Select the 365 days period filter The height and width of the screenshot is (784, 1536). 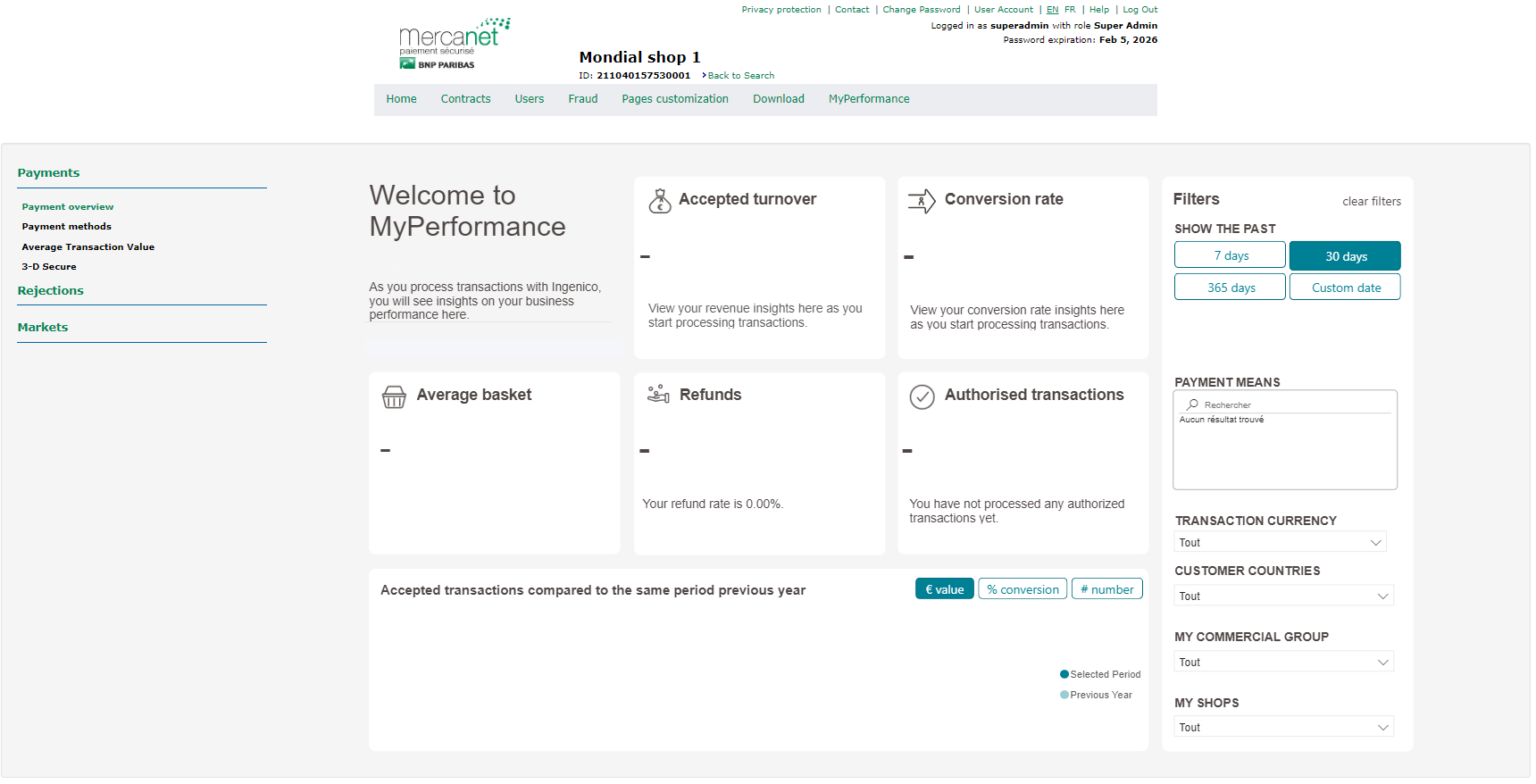coord(1230,288)
